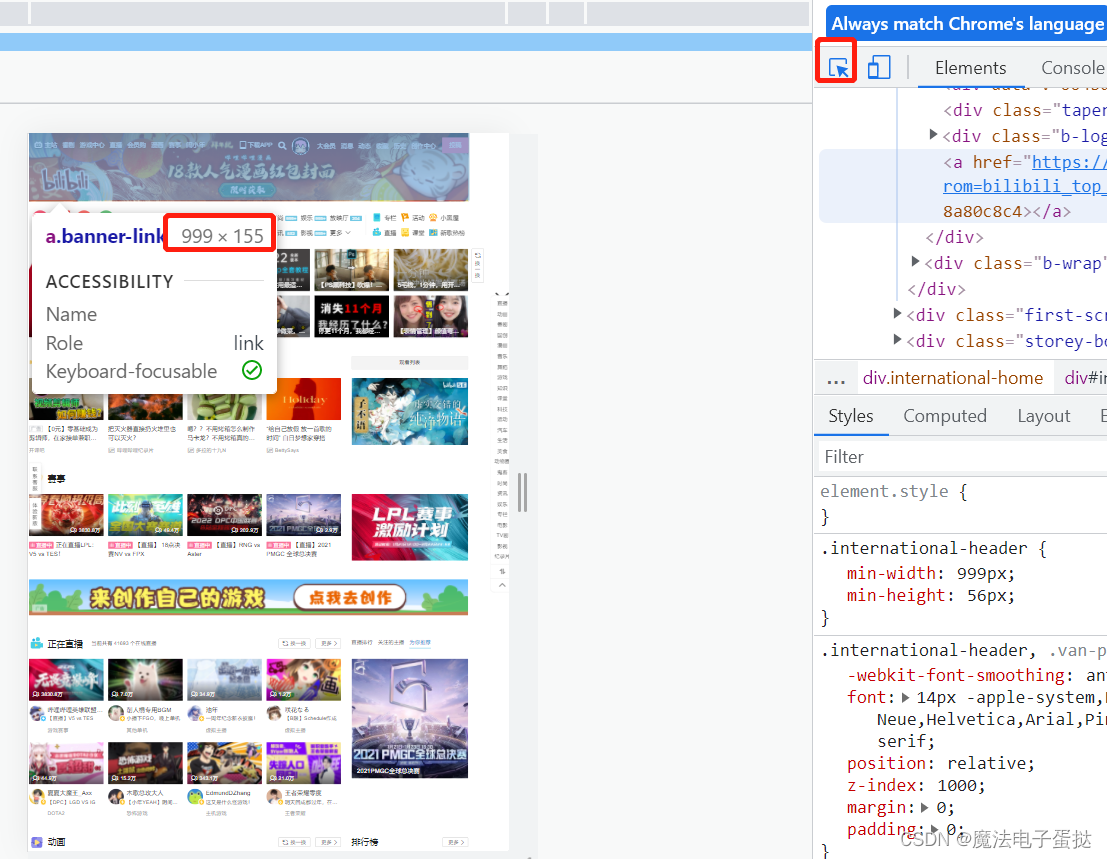The image size is (1107, 859).
Task: Click the search magnifier in page header
Action: coord(282,145)
